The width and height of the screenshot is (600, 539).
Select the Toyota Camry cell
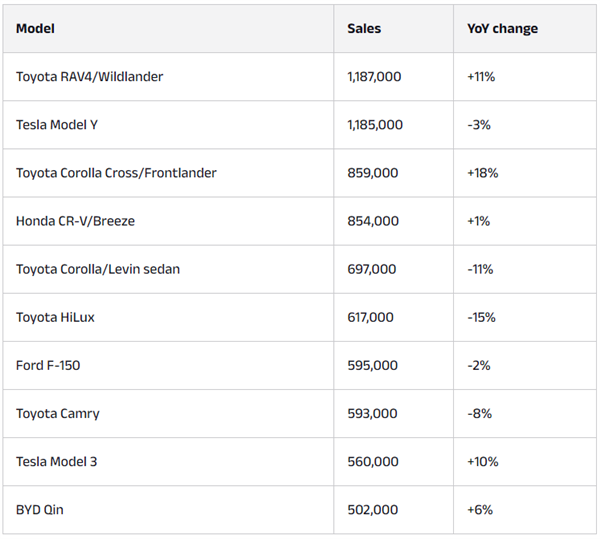[58, 413]
